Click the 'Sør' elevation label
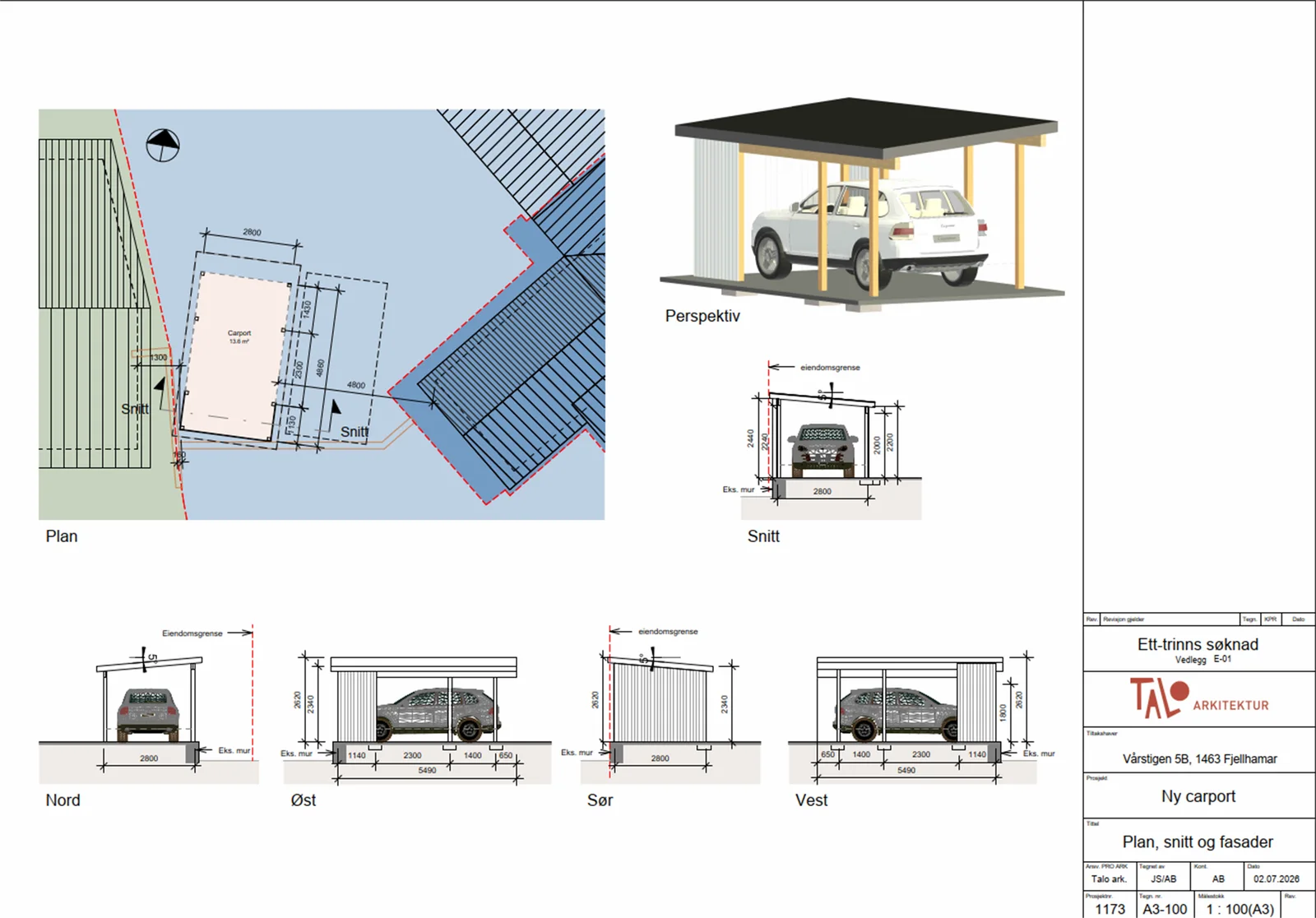The width and height of the screenshot is (1316, 918). 600,800
